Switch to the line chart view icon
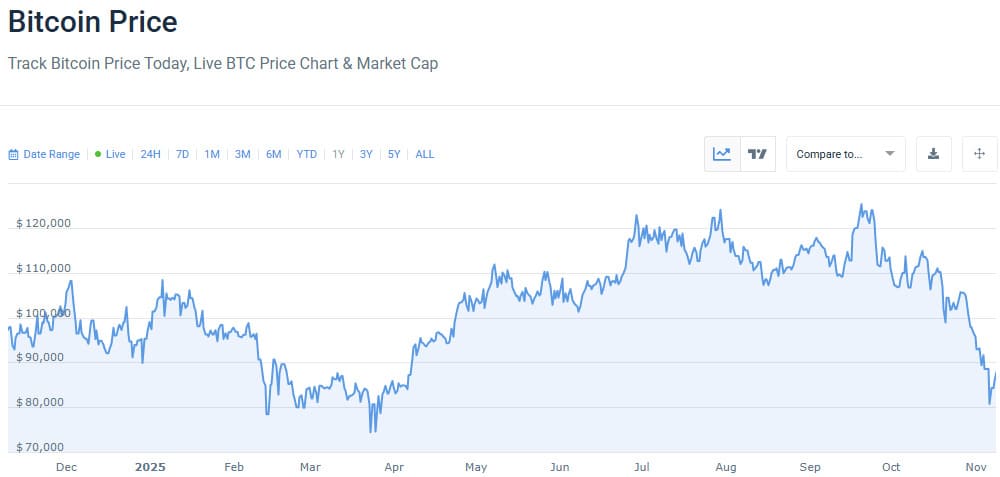1000x477 pixels. [722, 154]
